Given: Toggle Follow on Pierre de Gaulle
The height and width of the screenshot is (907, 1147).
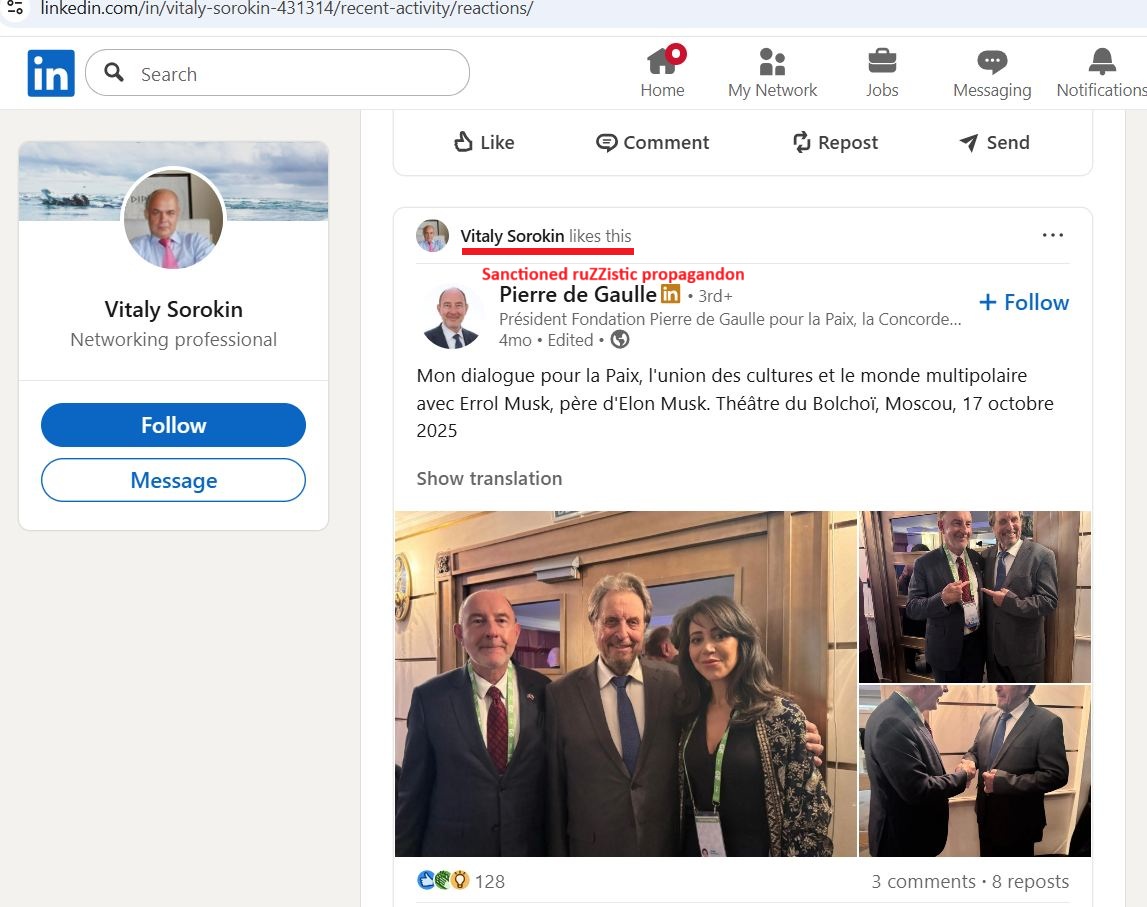Looking at the screenshot, I should point(1023,302).
